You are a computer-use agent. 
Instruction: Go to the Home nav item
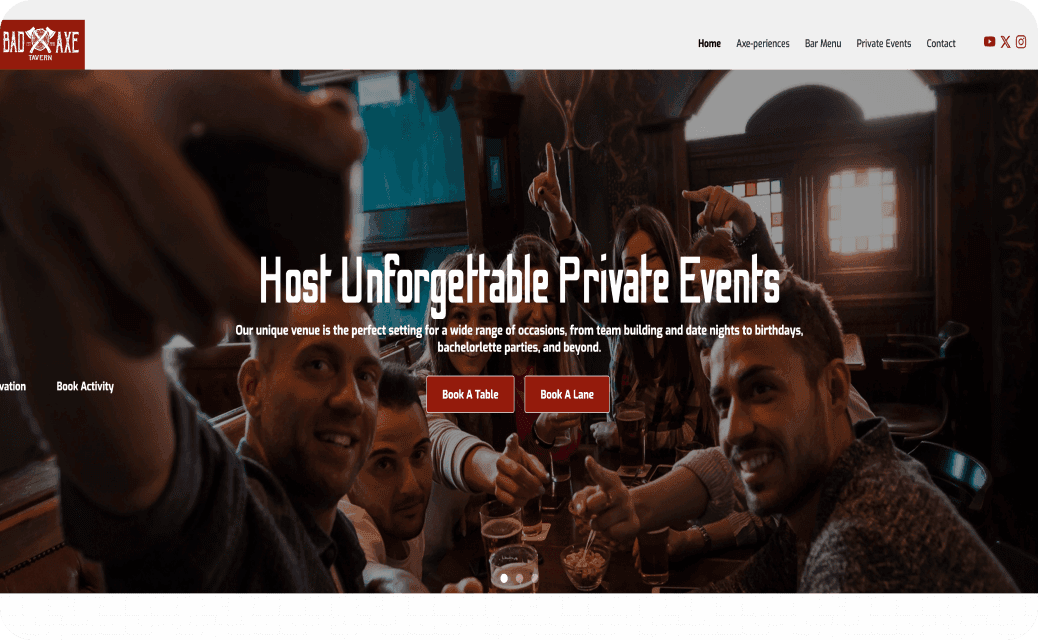click(x=709, y=44)
